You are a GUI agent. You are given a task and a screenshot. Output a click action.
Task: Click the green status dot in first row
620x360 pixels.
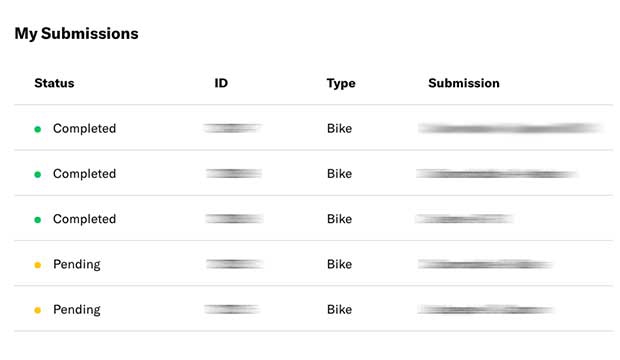38,129
